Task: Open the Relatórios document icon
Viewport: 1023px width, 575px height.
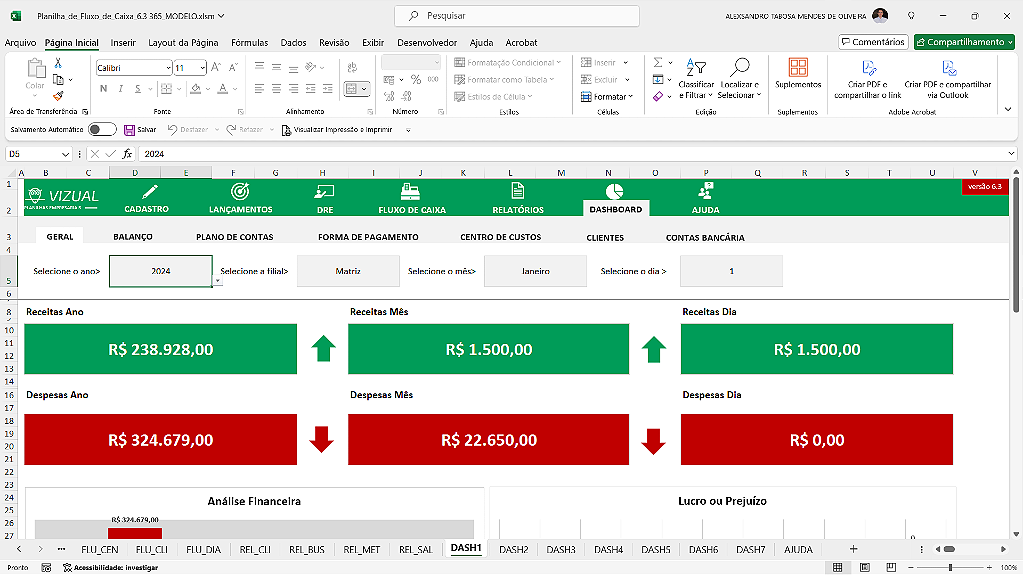Action: (517, 191)
